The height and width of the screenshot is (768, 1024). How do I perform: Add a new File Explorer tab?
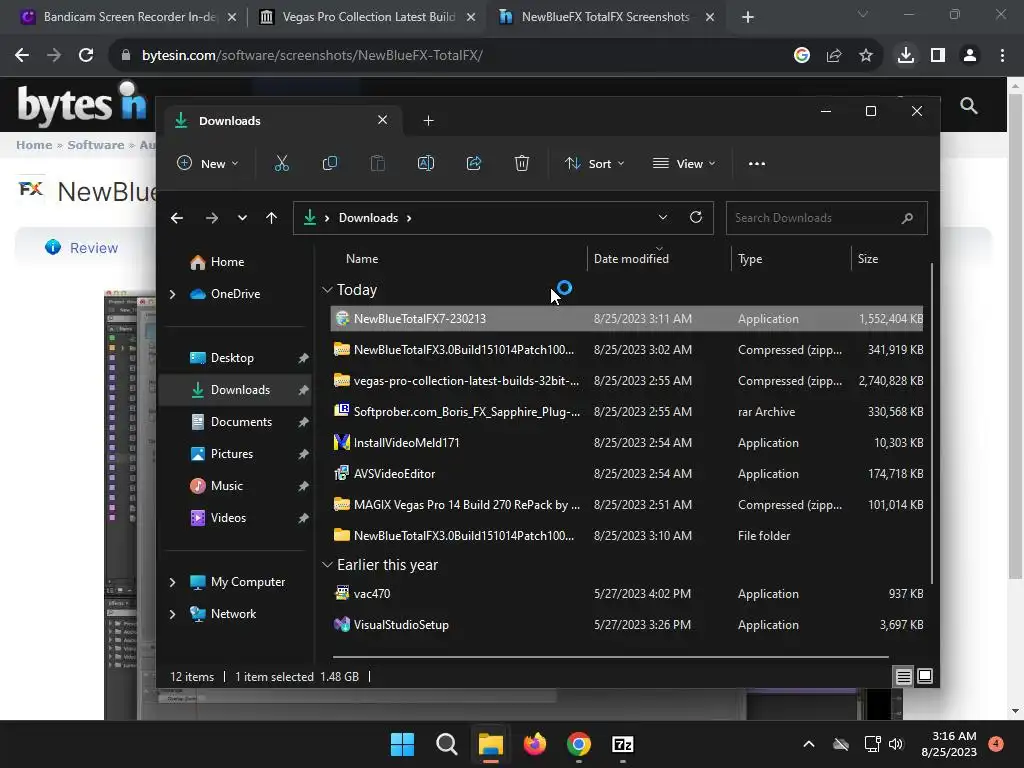pos(428,120)
